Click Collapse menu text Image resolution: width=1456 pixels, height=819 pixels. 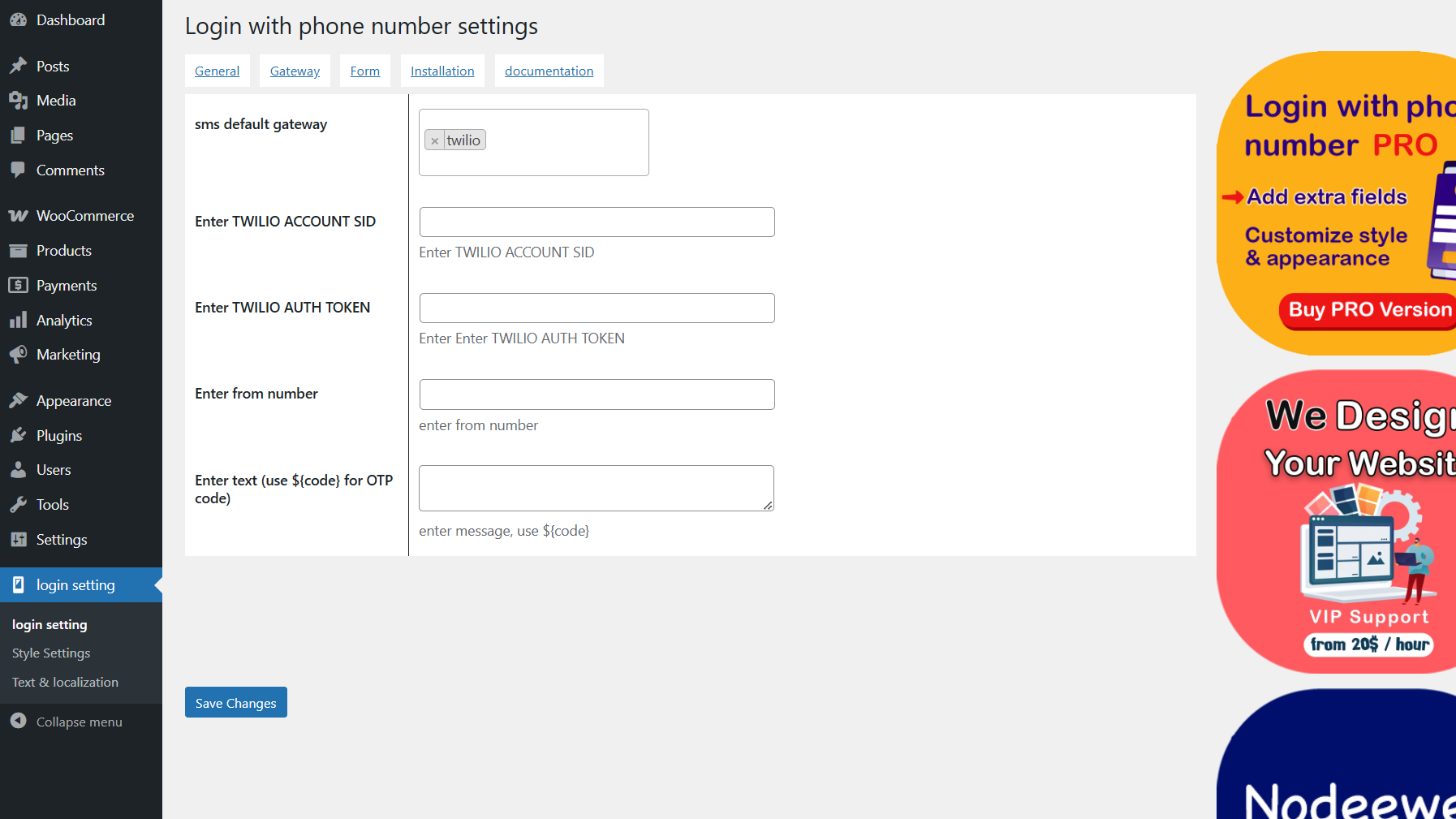[x=80, y=722]
